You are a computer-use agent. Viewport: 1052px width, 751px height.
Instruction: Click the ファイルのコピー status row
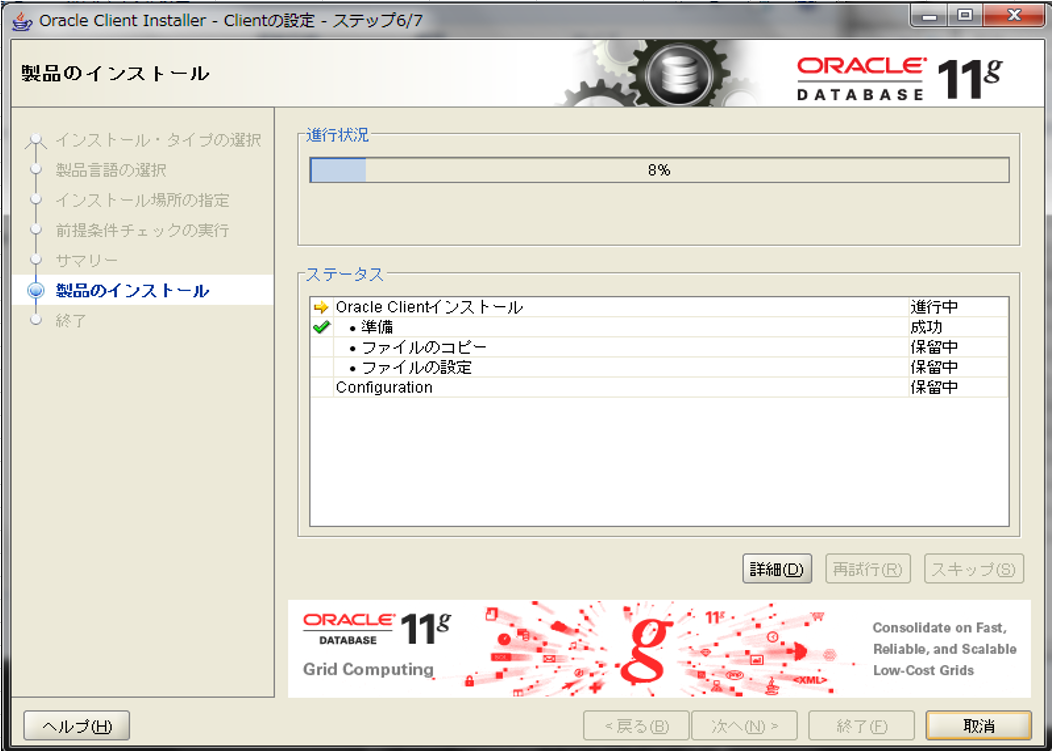pos(660,347)
